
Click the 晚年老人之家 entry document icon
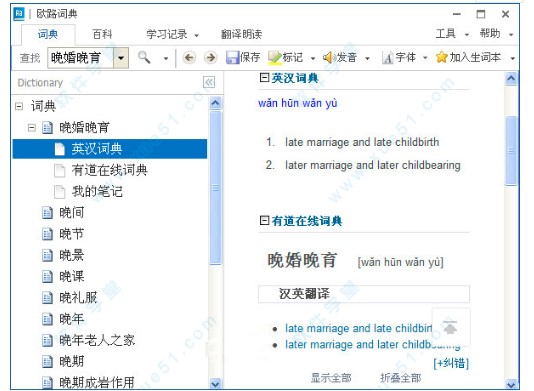[47, 340]
